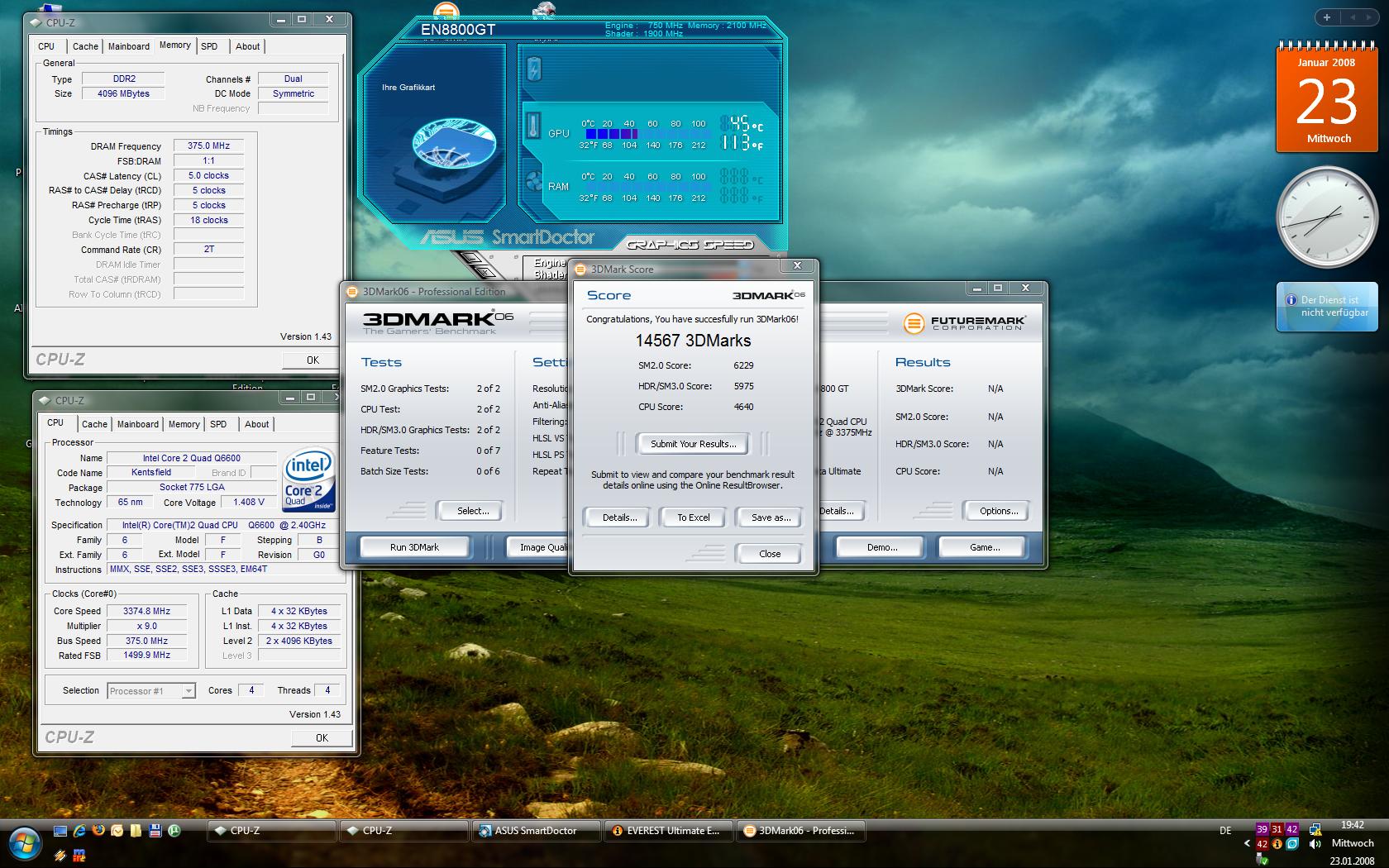Click the EVEREST orange info tray icon
Image resolution: width=1389 pixels, height=868 pixels.
pyautogui.click(x=1277, y=844)
